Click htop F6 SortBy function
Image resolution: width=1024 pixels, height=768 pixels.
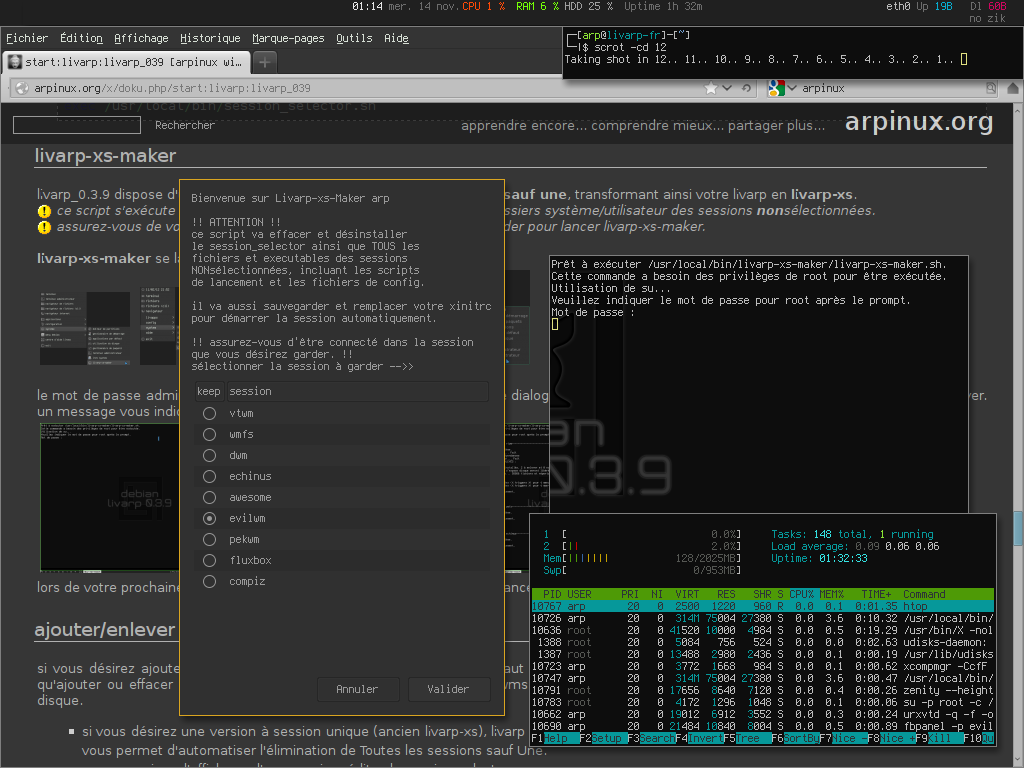(795, 738)
